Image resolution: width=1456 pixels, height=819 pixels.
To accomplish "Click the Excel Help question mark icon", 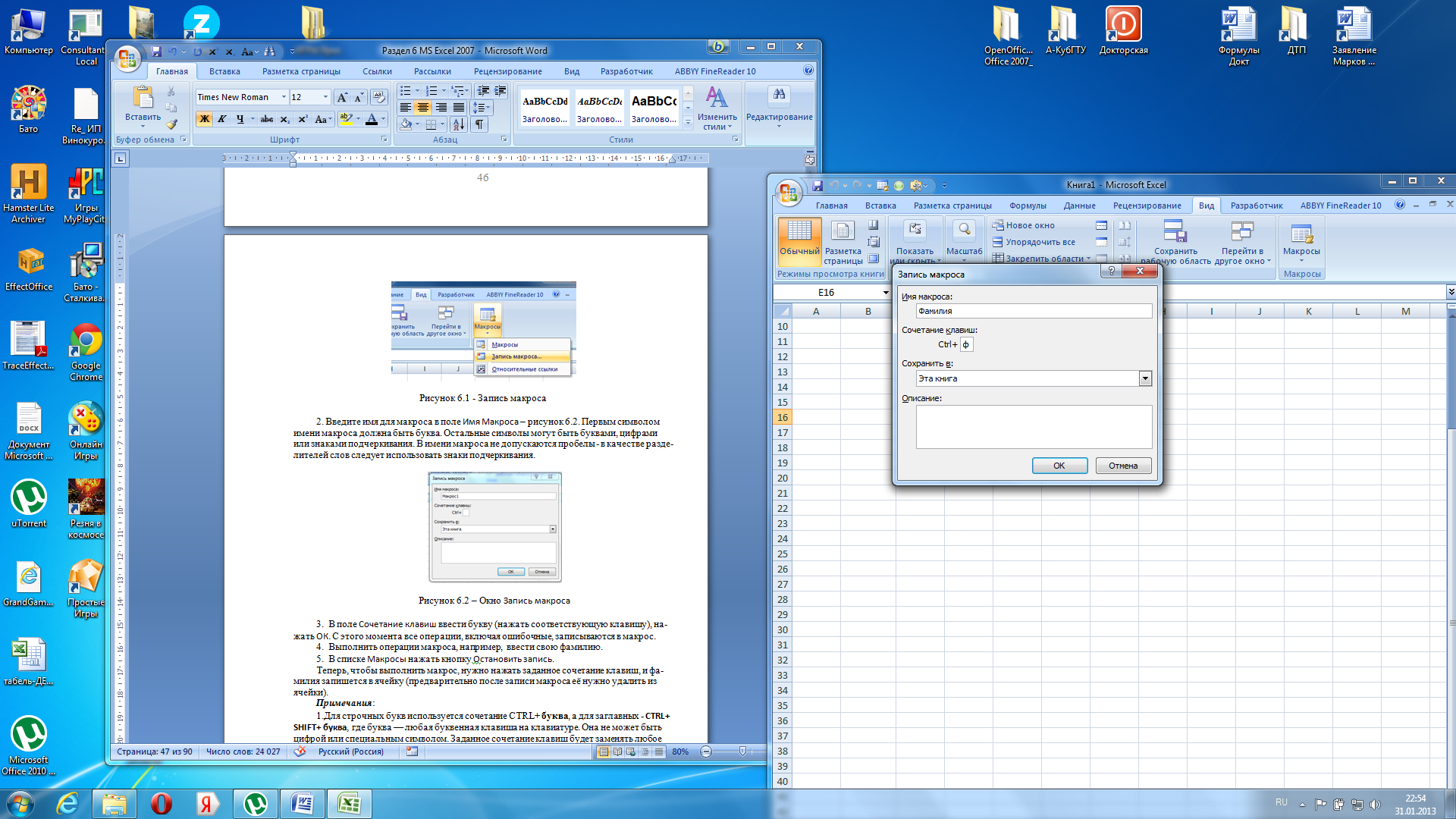I will pyautogui.click(x=1400, y=205).
